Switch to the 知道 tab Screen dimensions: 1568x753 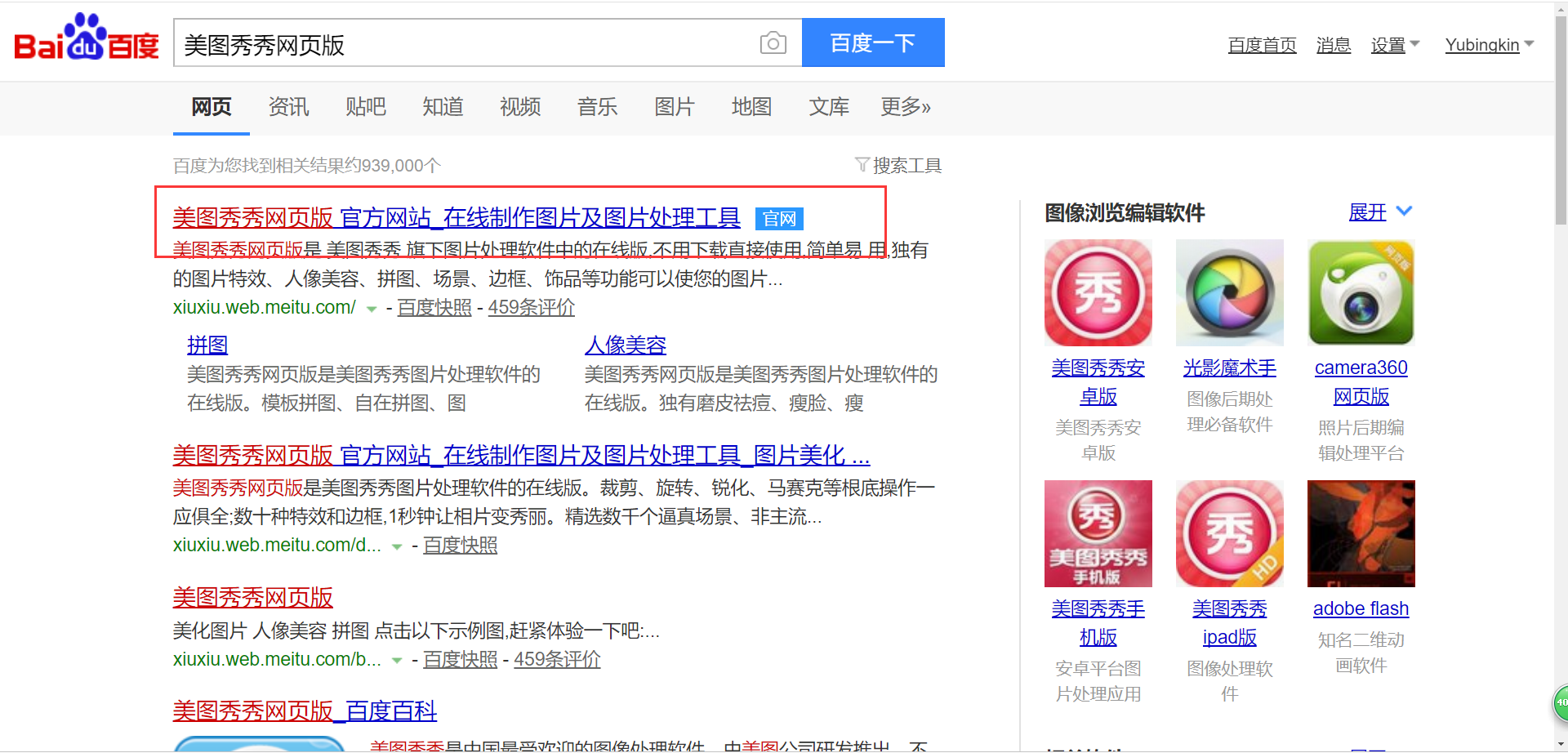point(443,107)
